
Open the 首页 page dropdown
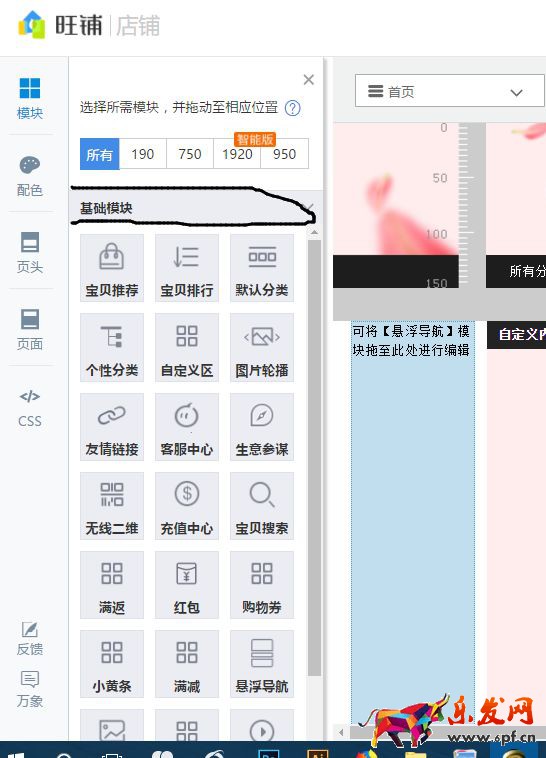point(450,91)
